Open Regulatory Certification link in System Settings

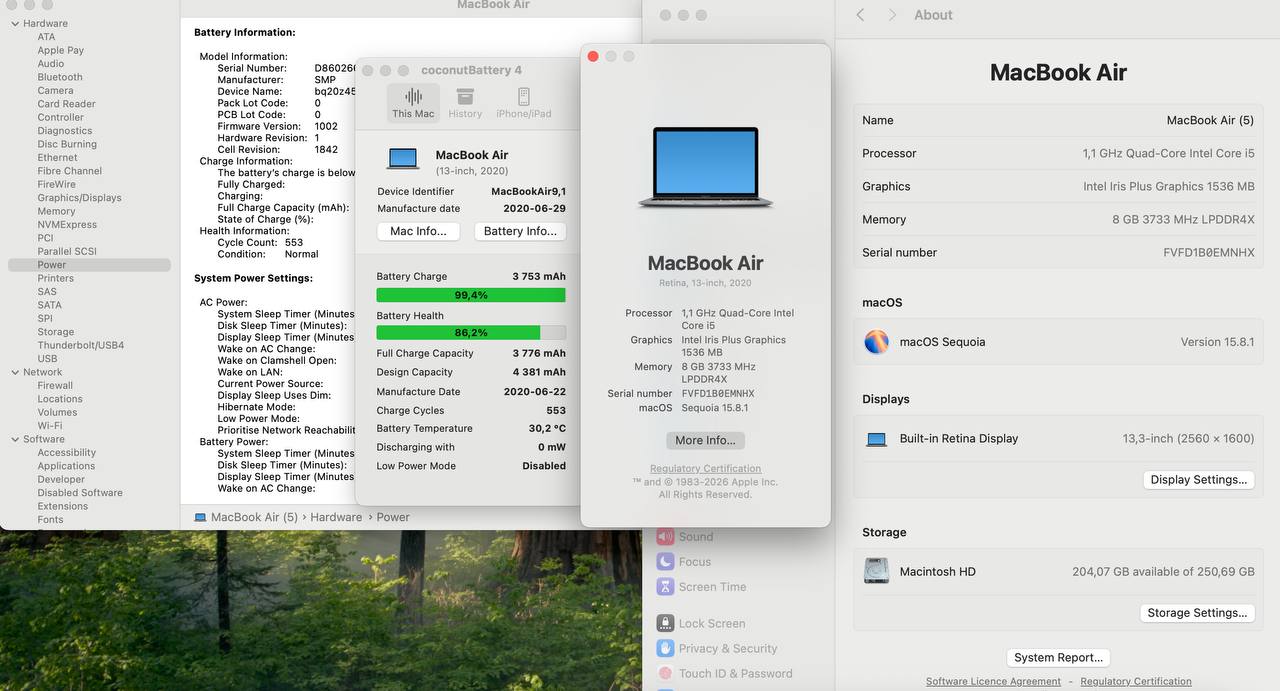click(1135, 681)
